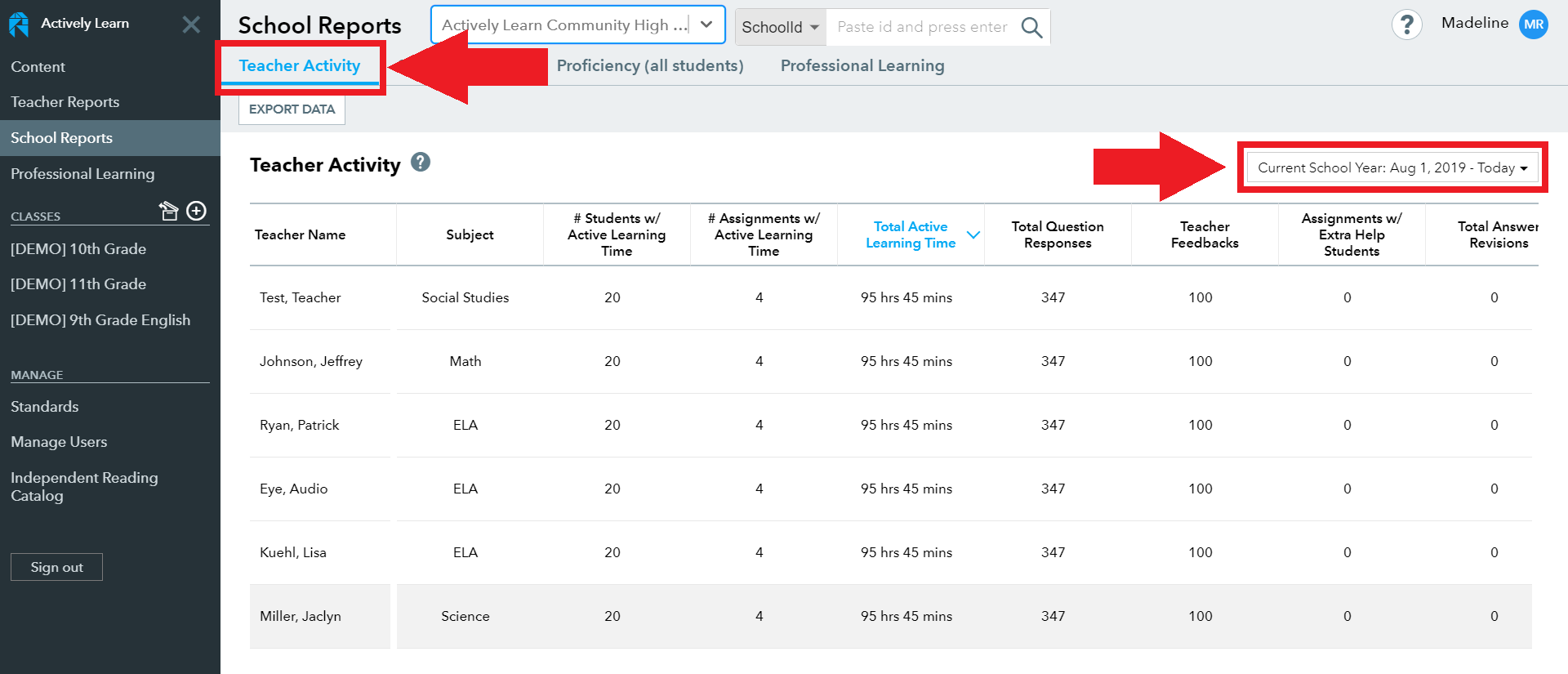Viewport: 1568px width, 674px height.
Task: Click the Sign out button
Action: (56, 567)
